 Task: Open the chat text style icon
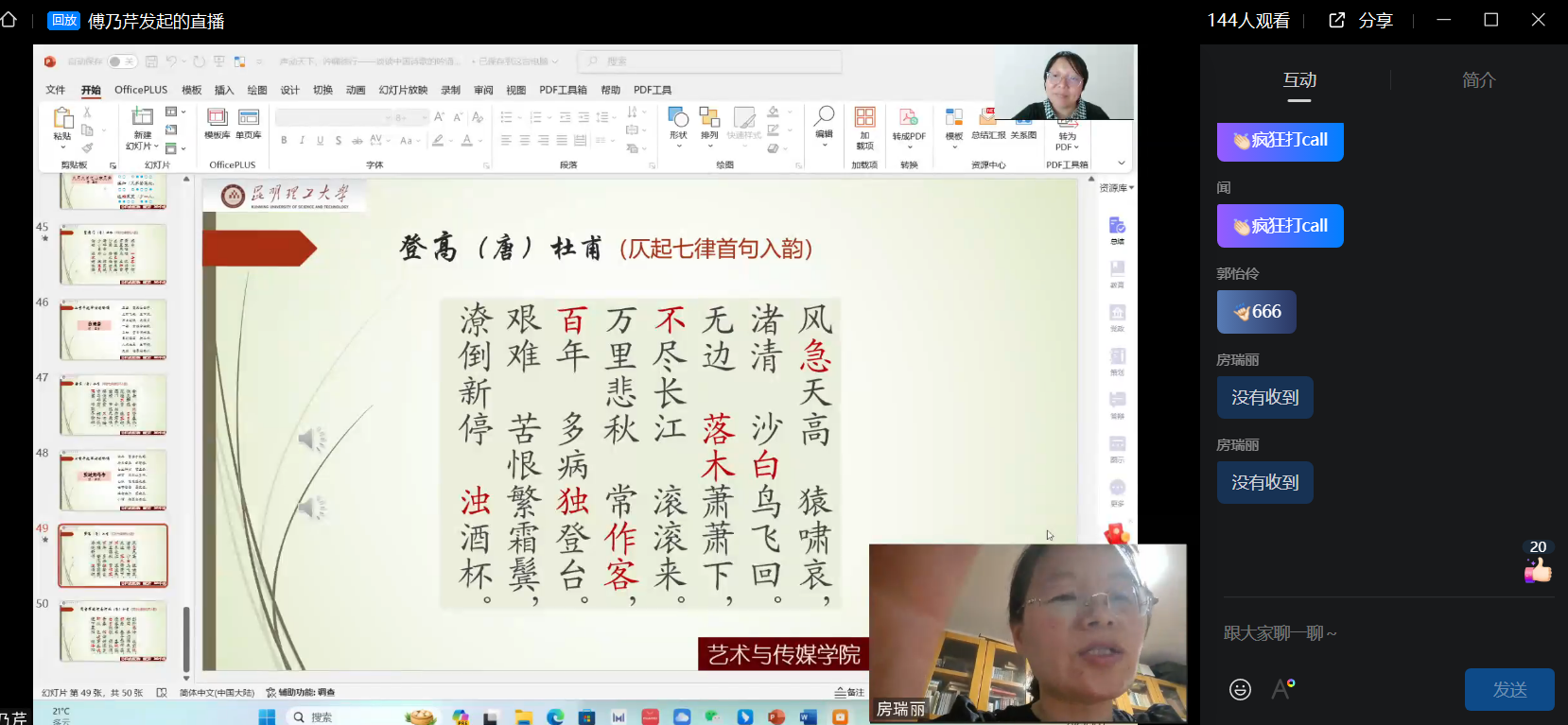coord(1282,689)
